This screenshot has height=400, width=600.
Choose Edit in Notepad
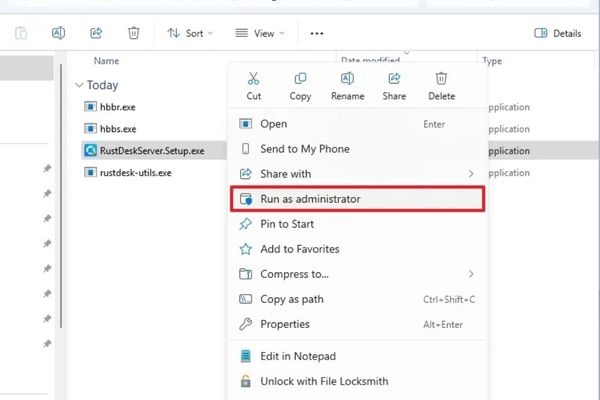click(x=357, y=356)
